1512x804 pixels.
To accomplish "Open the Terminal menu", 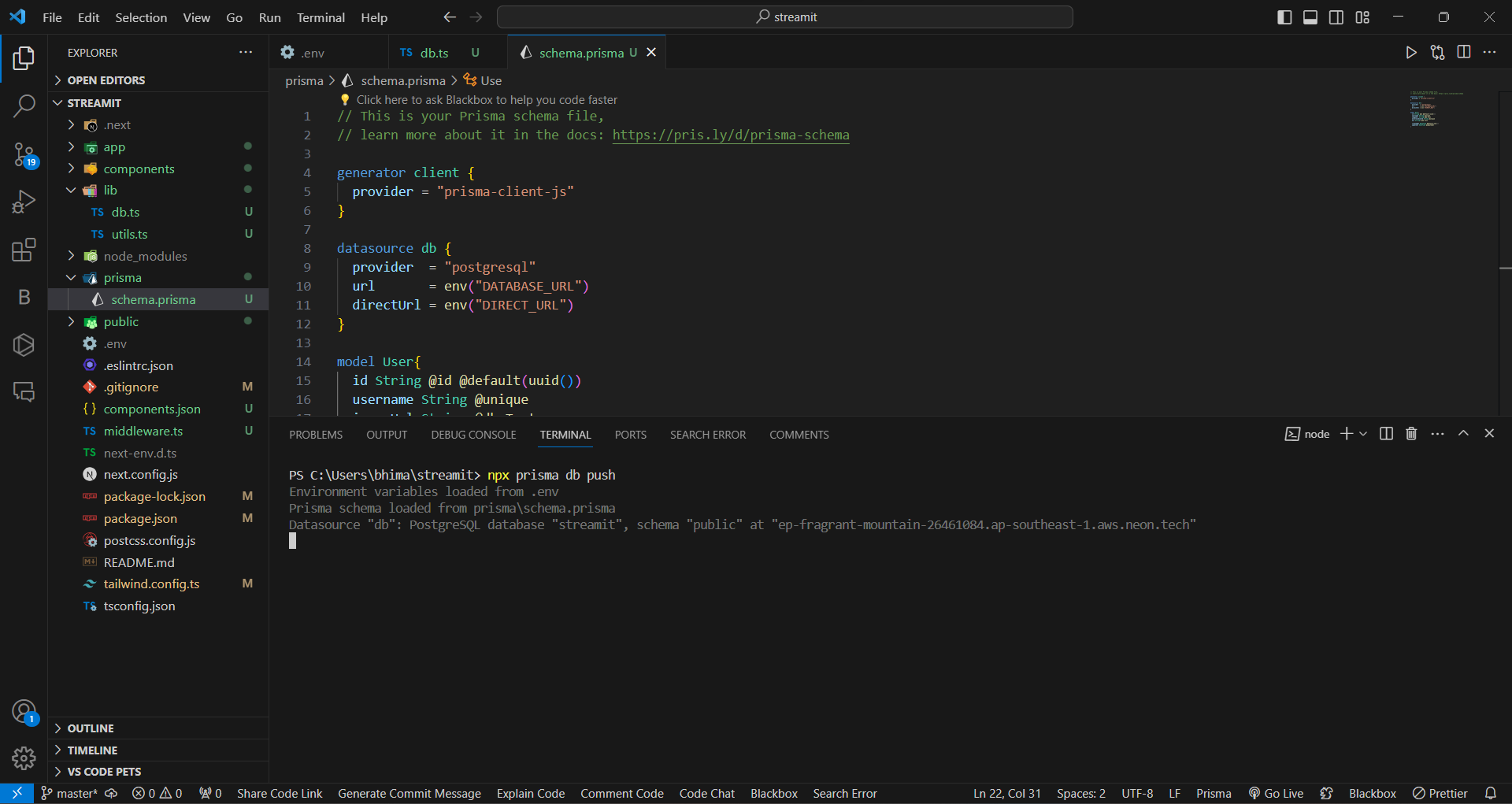I will pyautogui.click(x=321, y=17).
